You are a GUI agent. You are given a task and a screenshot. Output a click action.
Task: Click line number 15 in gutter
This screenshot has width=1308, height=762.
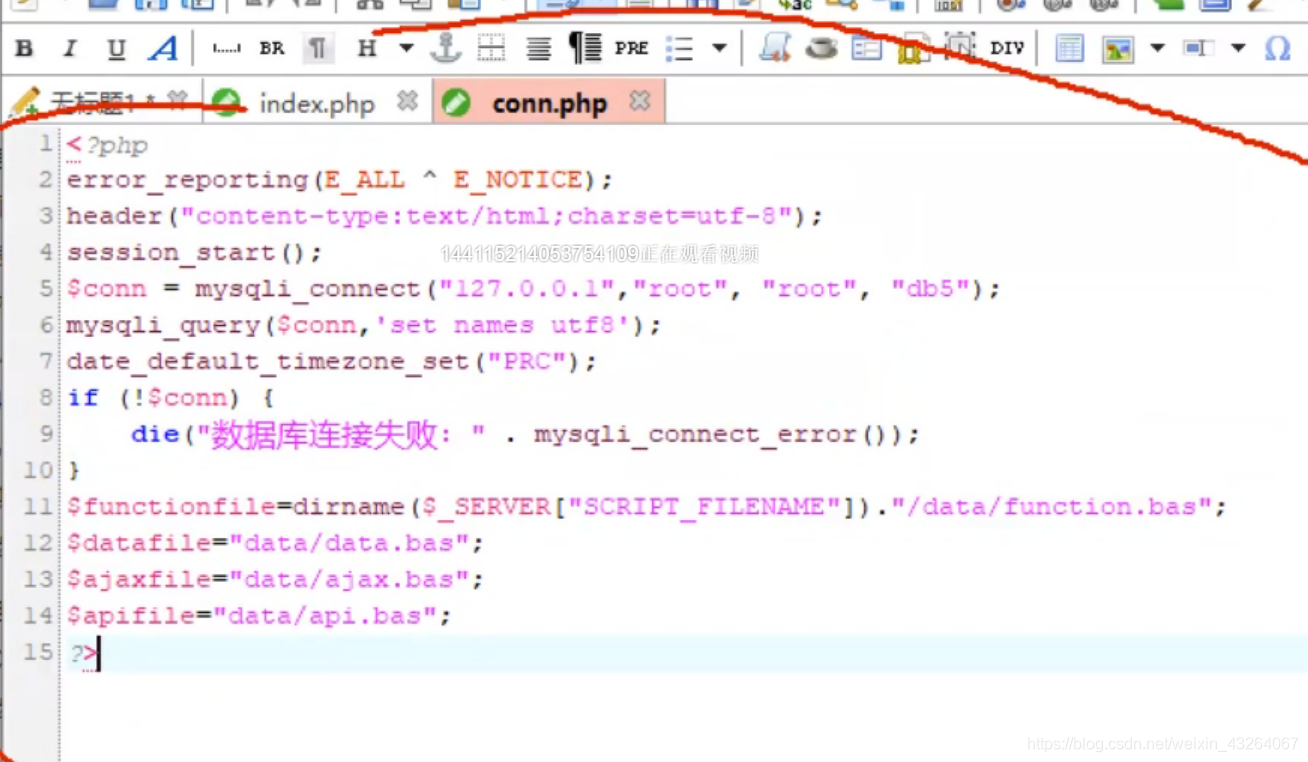38,652
